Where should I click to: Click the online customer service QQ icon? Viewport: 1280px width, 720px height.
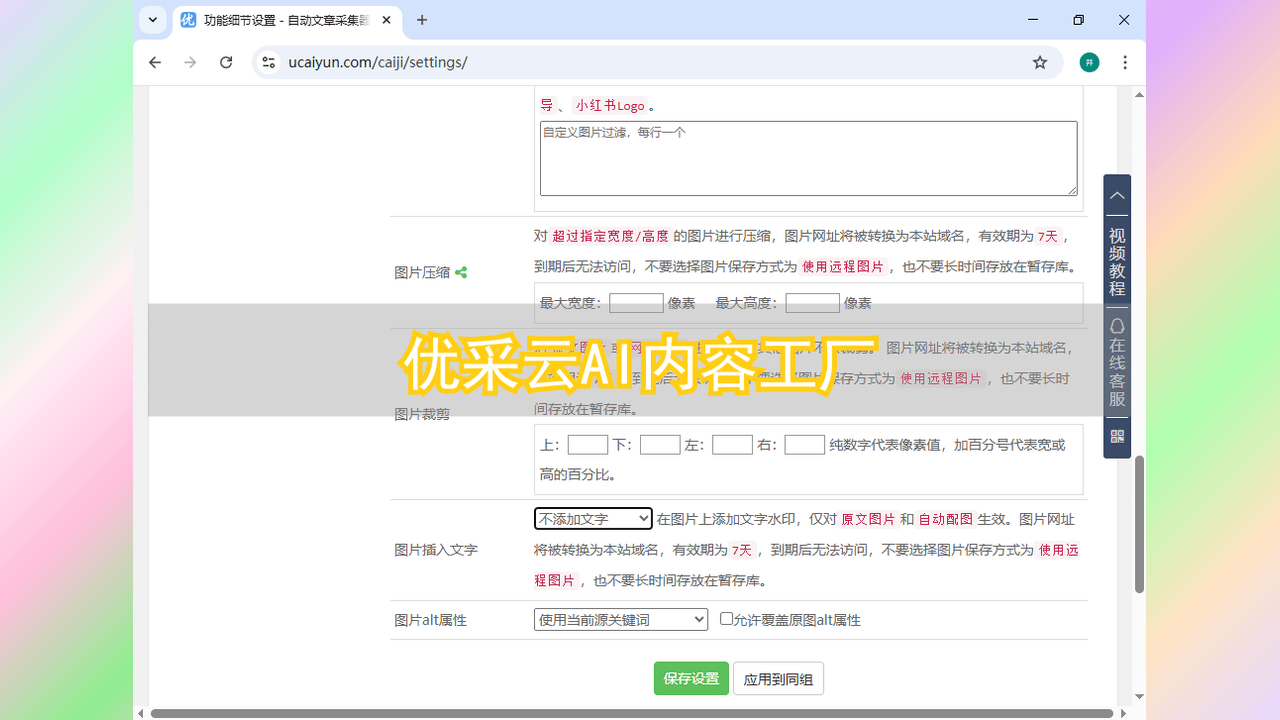coord(1117,327)
